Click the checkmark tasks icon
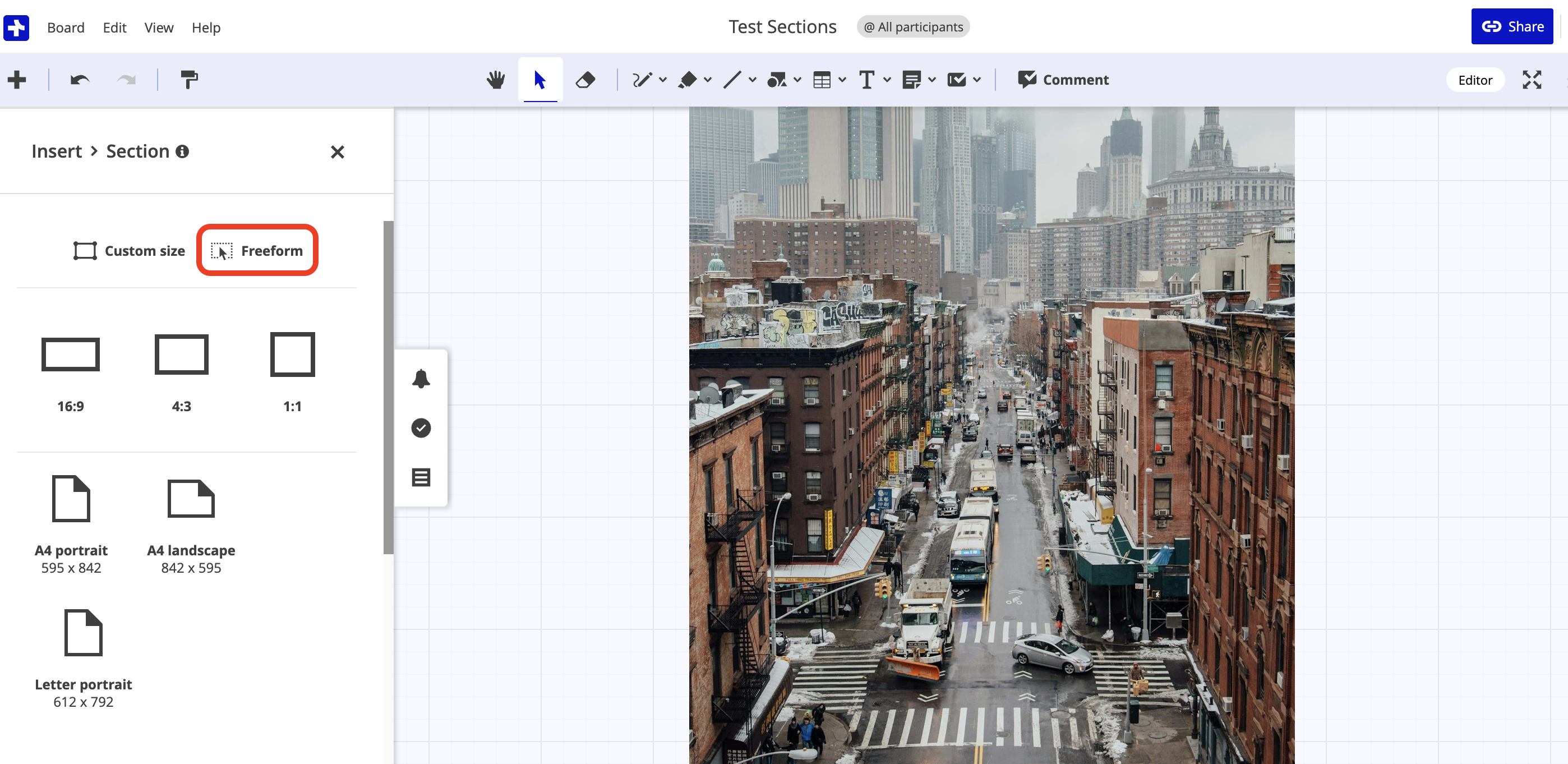 click(x=421, y=428)
